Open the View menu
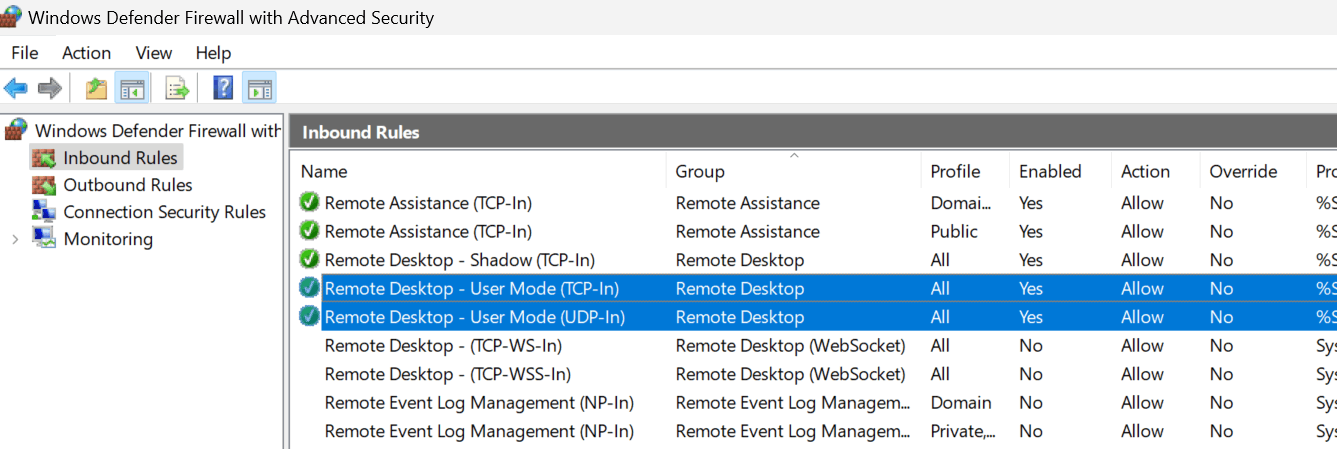Screen dimensions: 1337x449 (x=154, y=53)
